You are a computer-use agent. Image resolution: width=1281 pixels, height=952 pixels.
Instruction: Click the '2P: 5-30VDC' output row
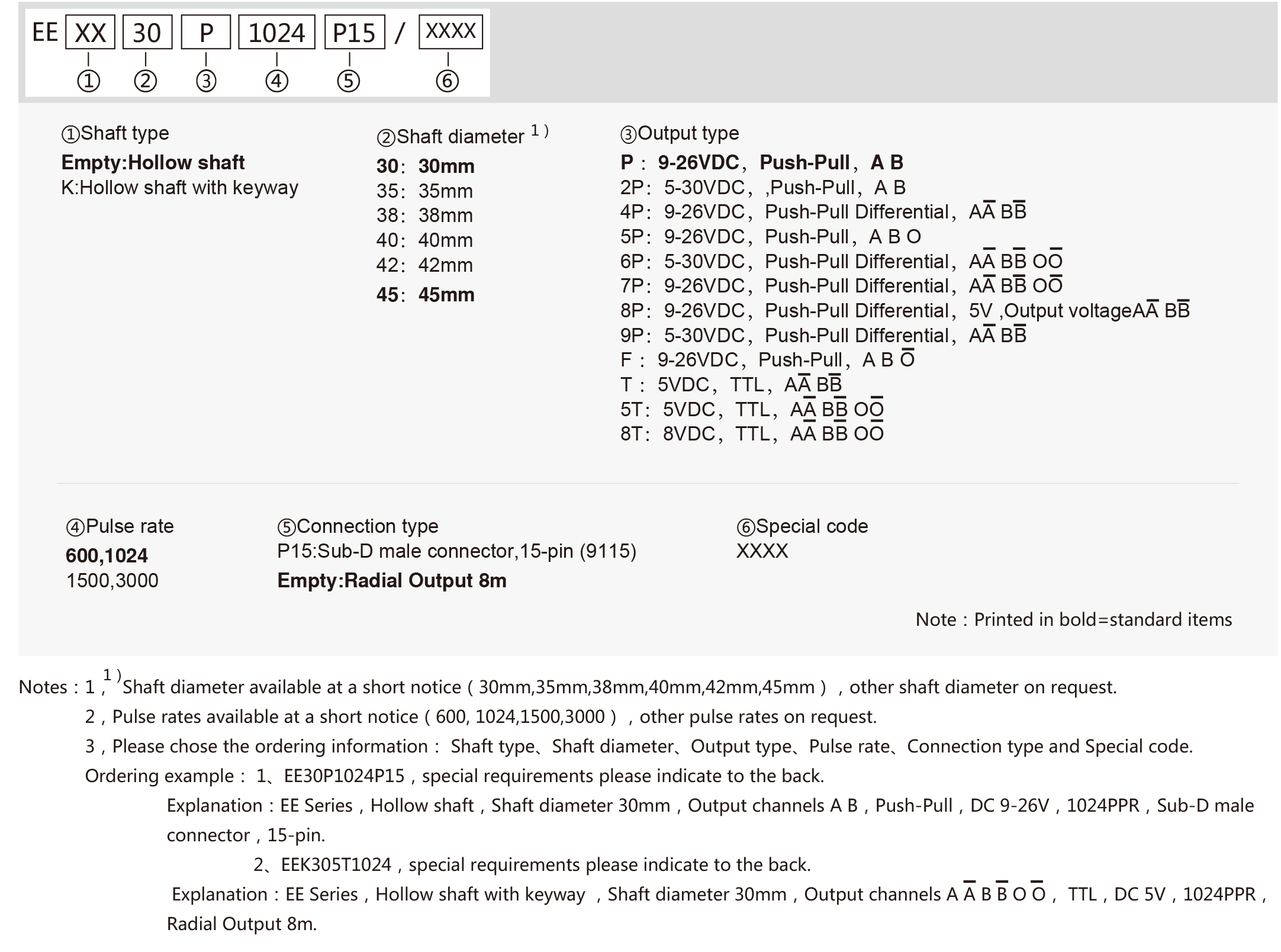(x=763, y=188)
